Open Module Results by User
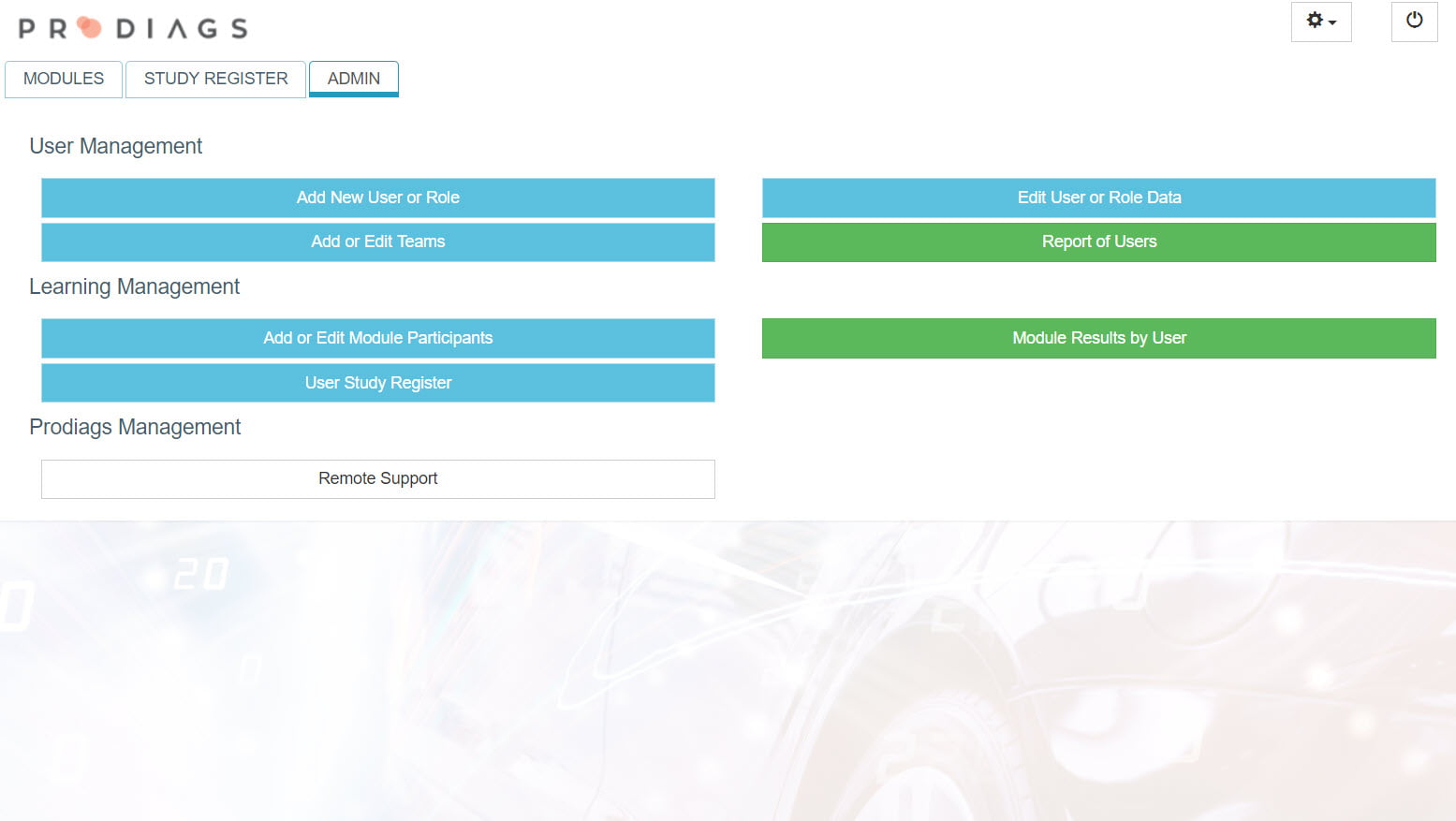The height and width of the screenshot is (821, 1456). (x=1099, y=338)
